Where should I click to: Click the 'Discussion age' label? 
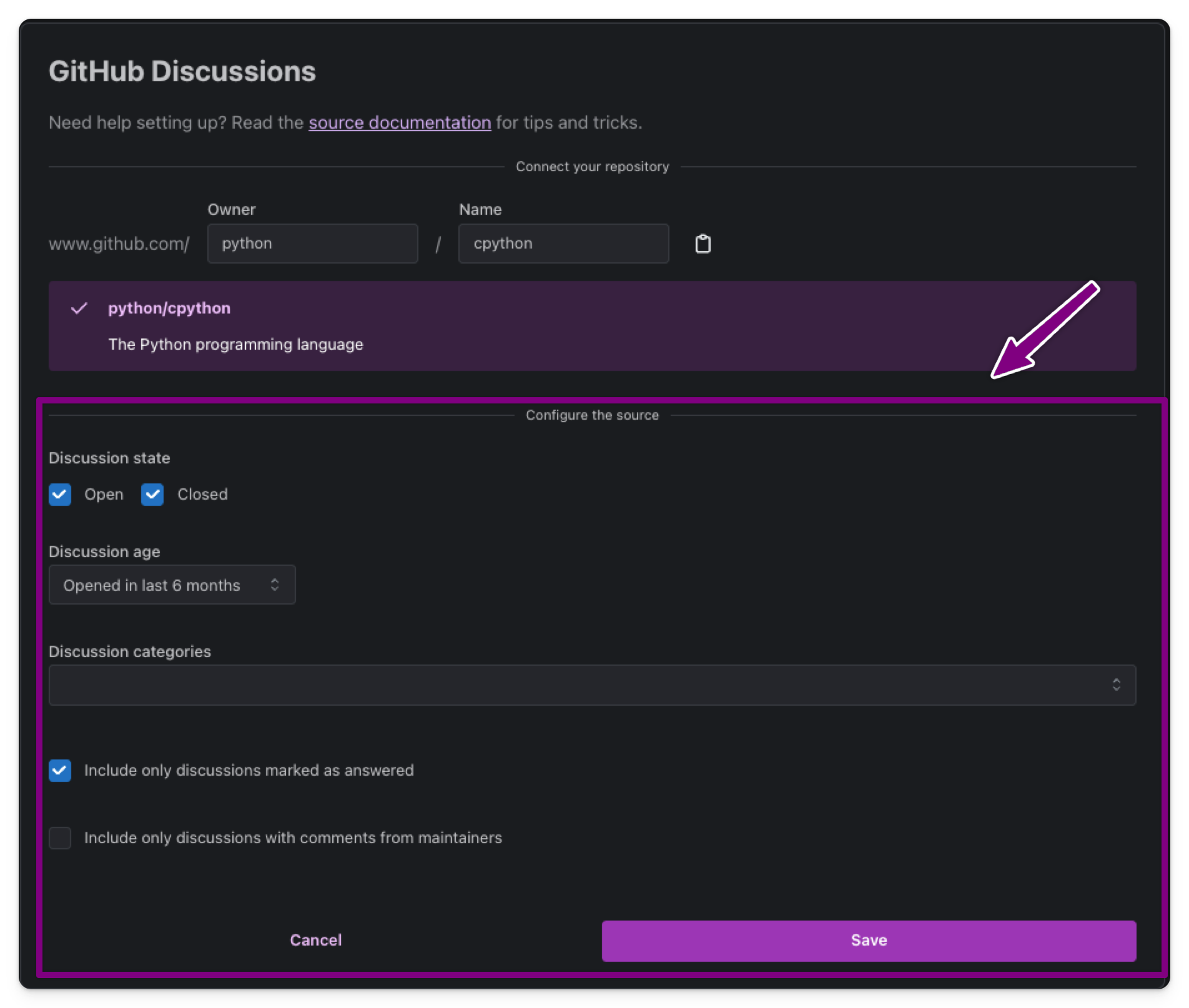tap(104, 552)
